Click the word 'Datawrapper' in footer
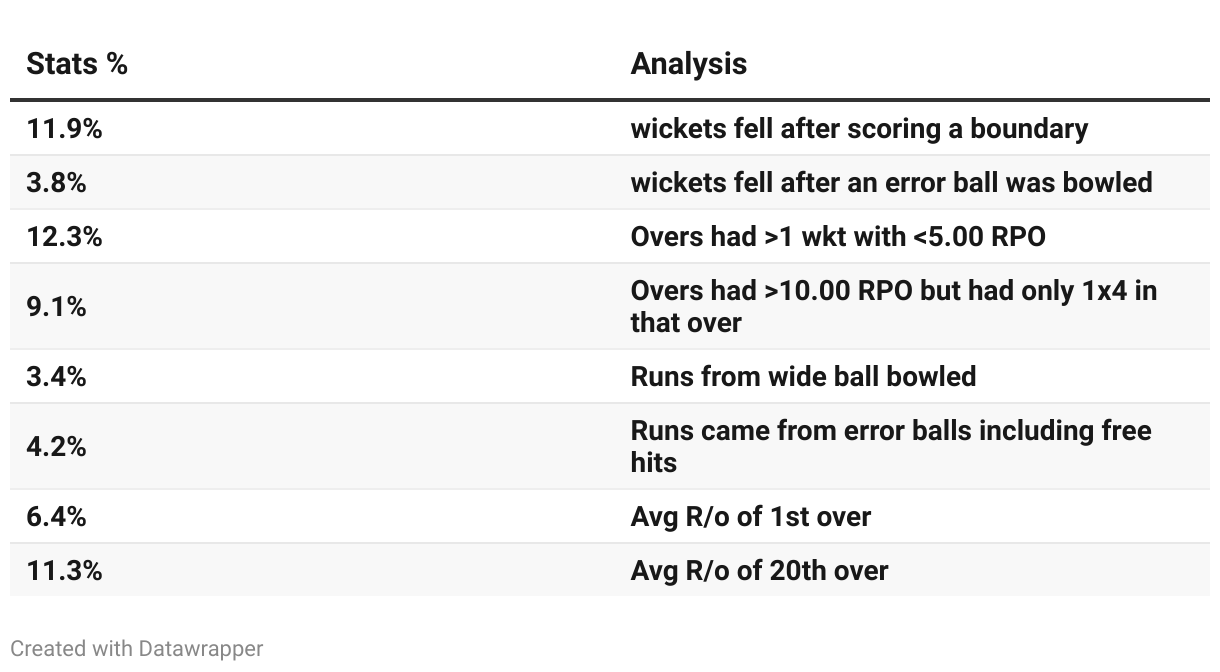The image size is (1220, 672). 199,649
